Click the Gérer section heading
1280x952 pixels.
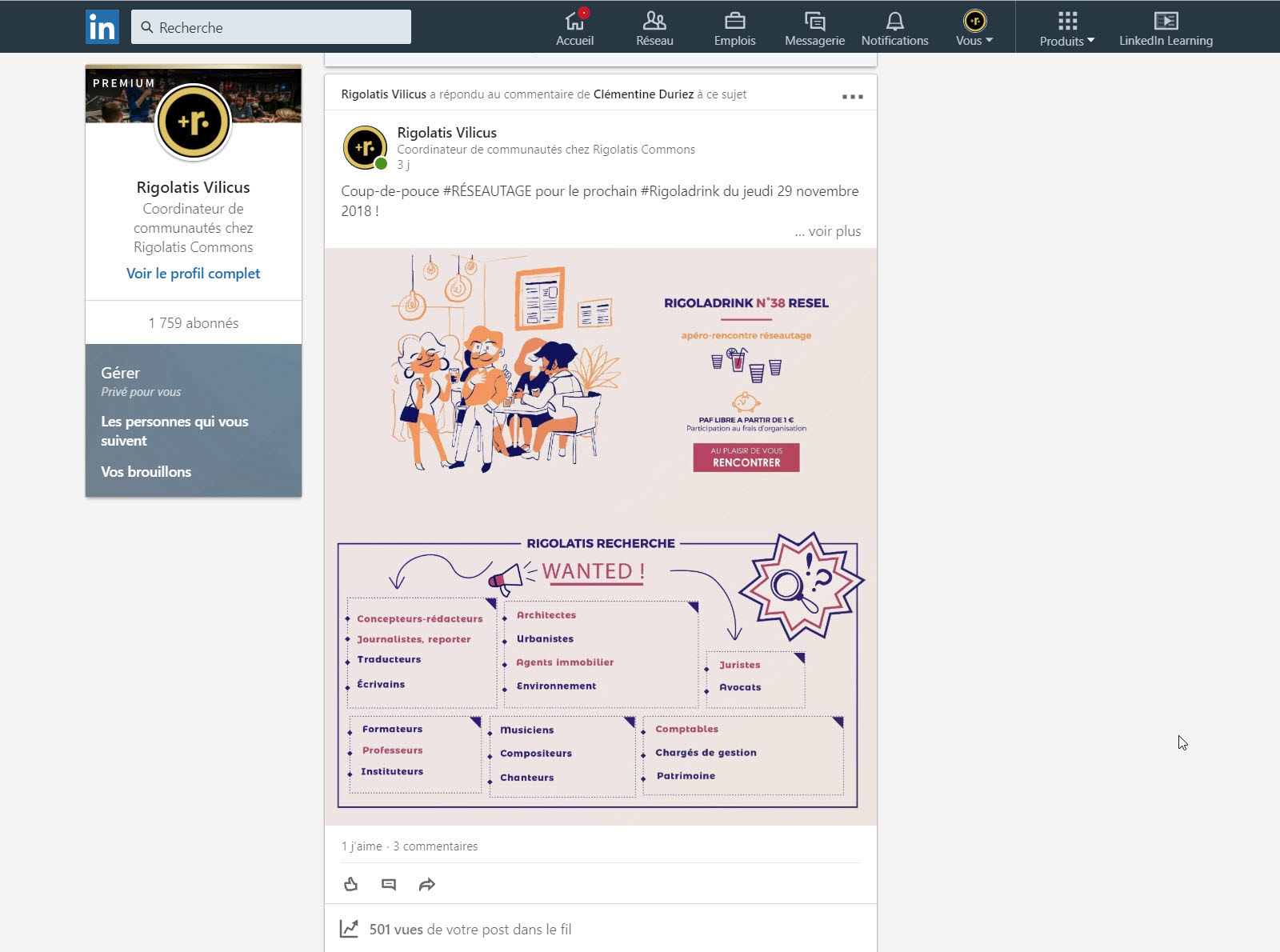(120, 373)
